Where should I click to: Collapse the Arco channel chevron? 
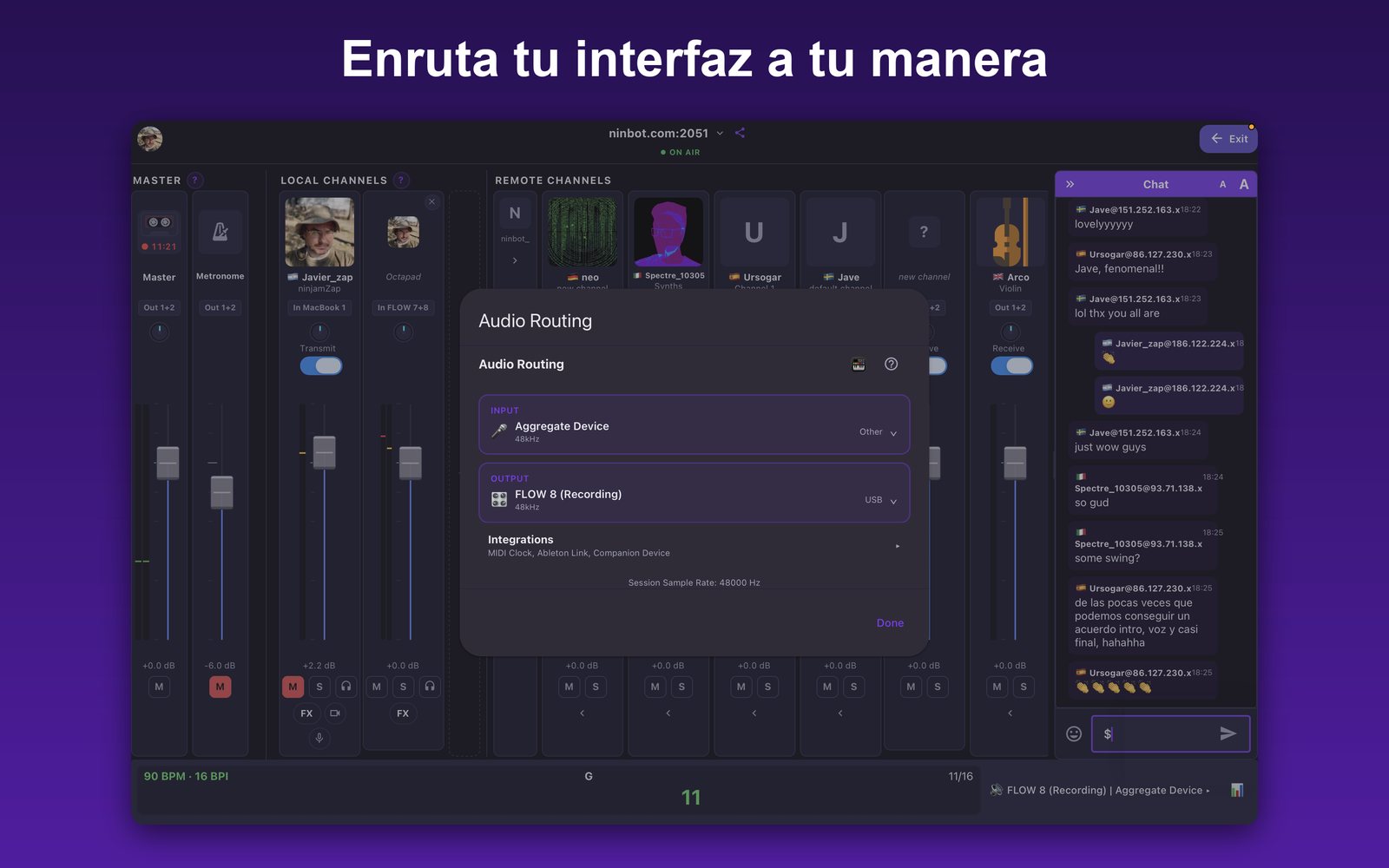(1010, 713)
